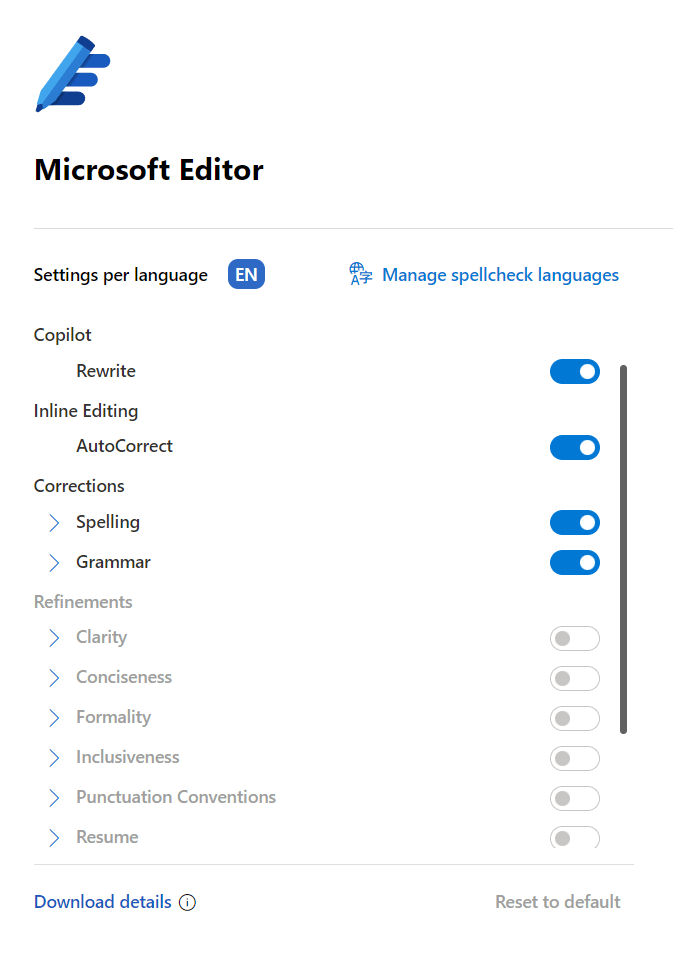The width and height of the screenshot is (673, 955).
Task: Toggle the Copilot Rewrite switch
Action: (574, 372)
